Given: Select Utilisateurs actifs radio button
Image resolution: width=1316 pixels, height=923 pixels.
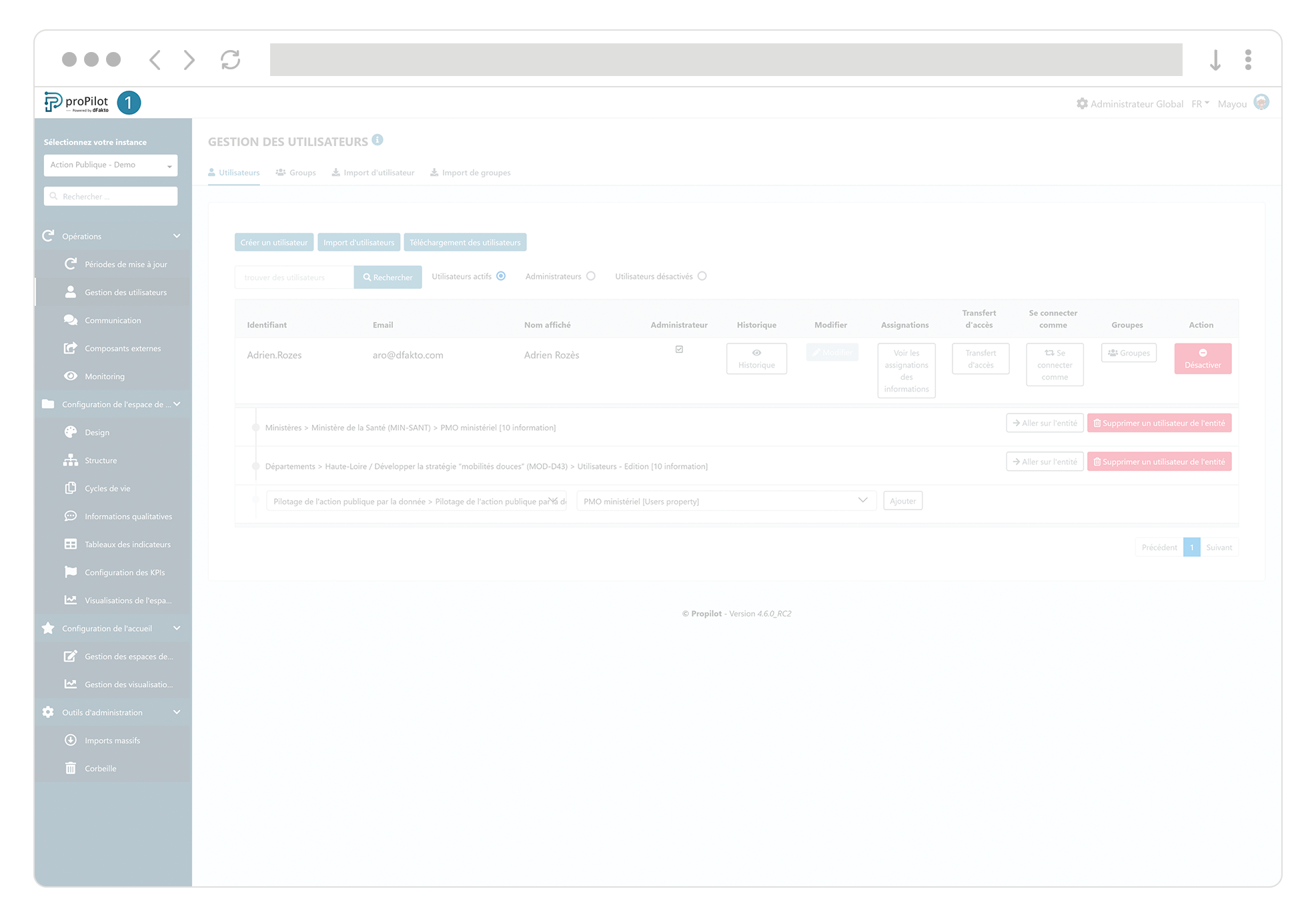Looking at the screenshot, I should 501,276.
